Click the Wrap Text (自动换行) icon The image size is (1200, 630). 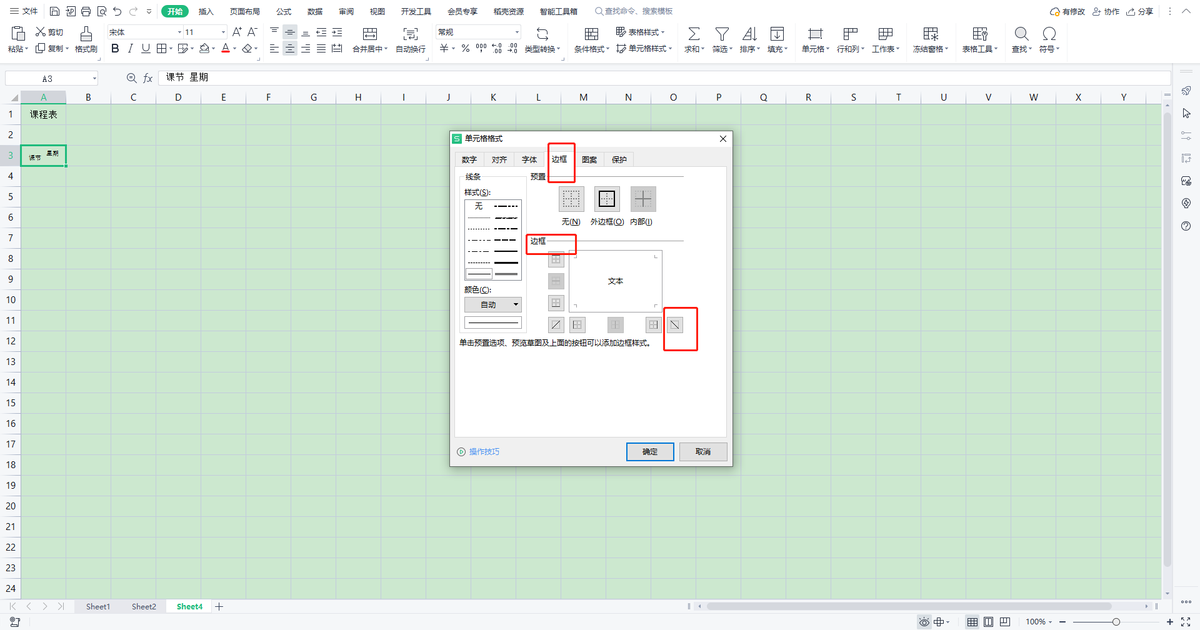(410, 33)
